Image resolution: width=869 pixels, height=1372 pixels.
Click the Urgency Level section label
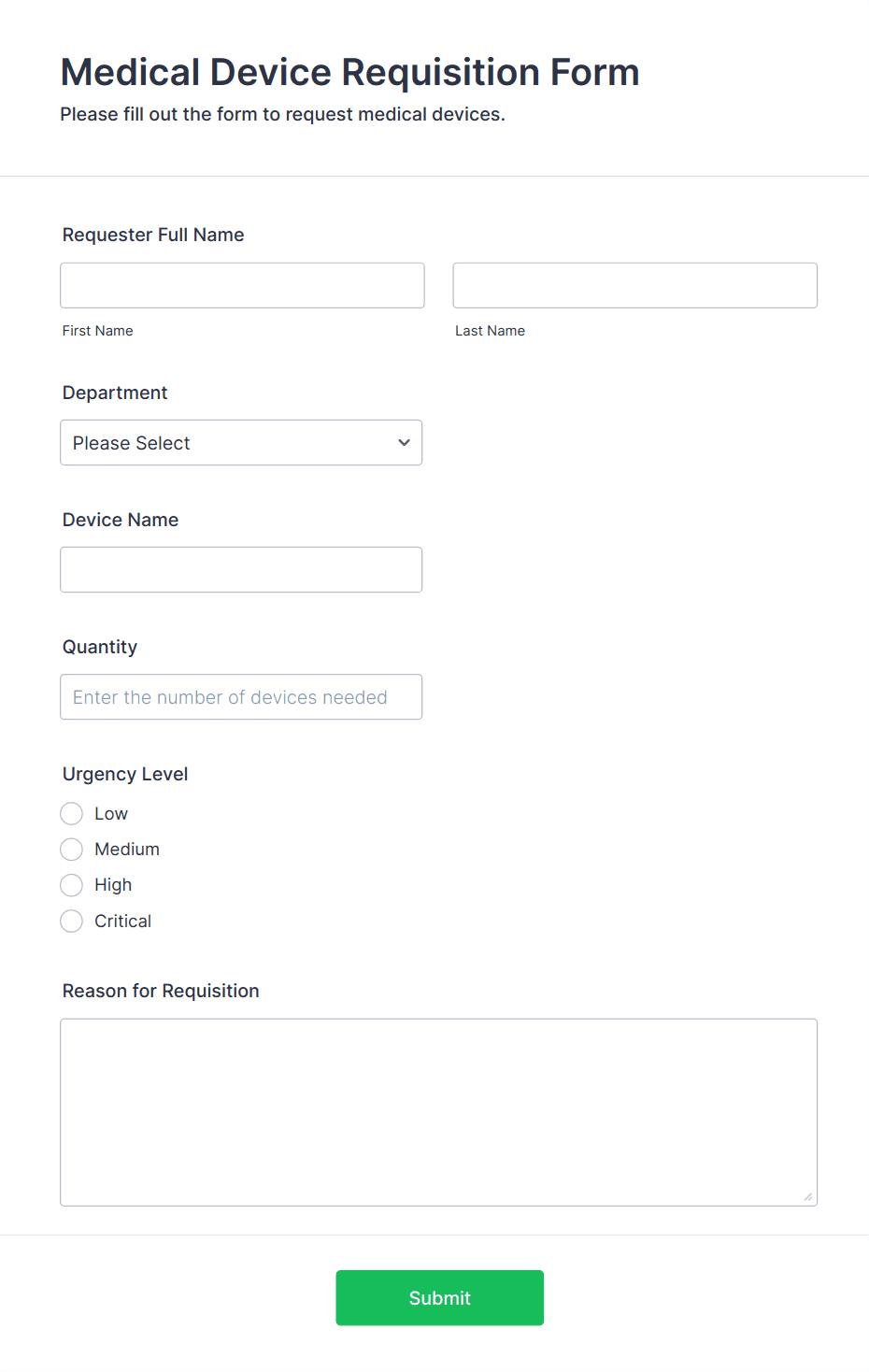[x=124, y=774]
